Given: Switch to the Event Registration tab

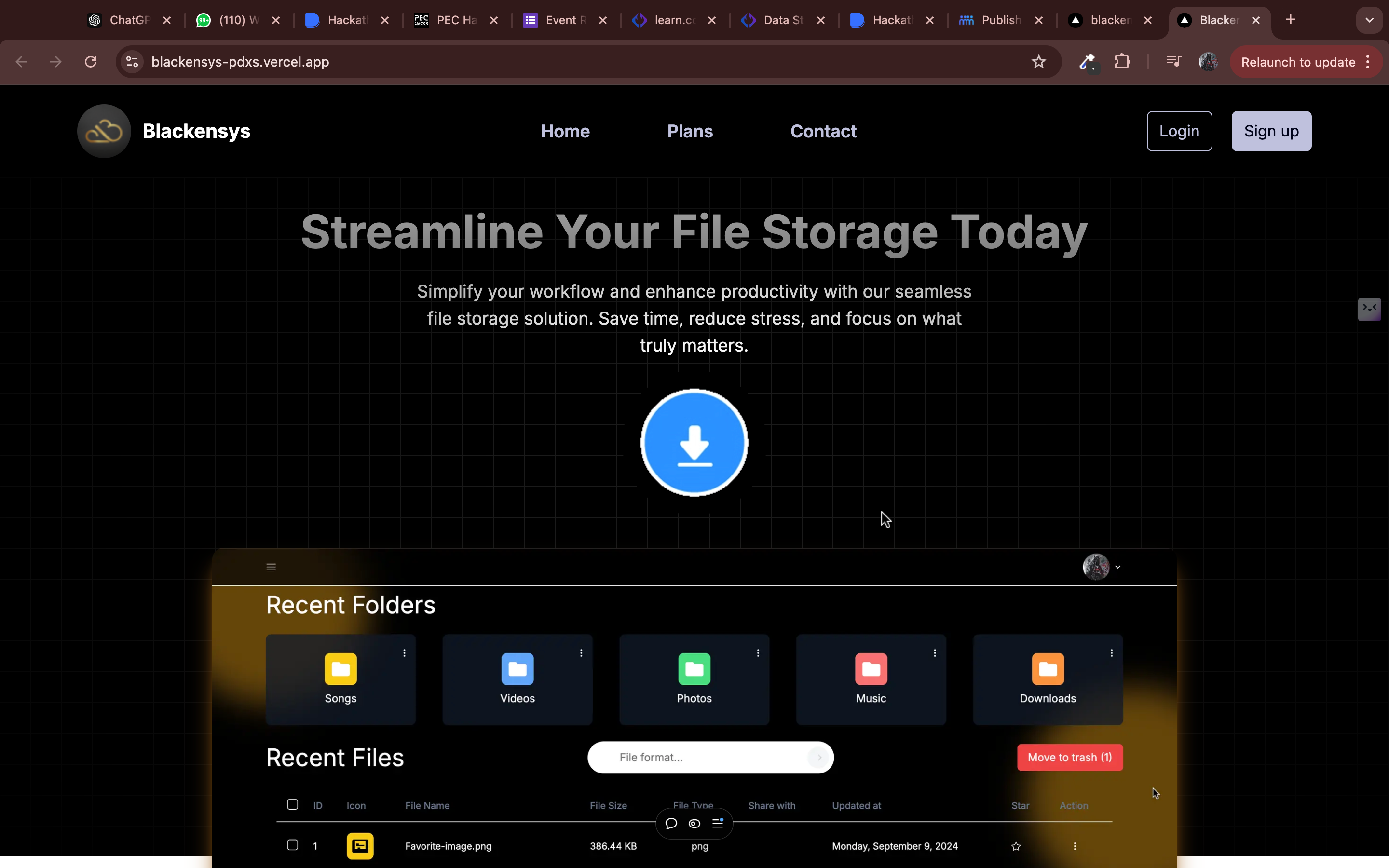Looking at the screenshot, I should click(565, 20).
